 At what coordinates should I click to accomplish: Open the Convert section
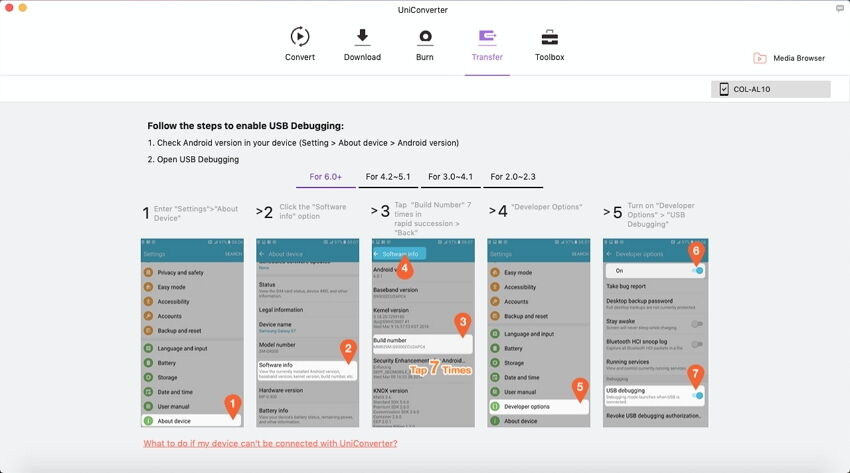300,44
